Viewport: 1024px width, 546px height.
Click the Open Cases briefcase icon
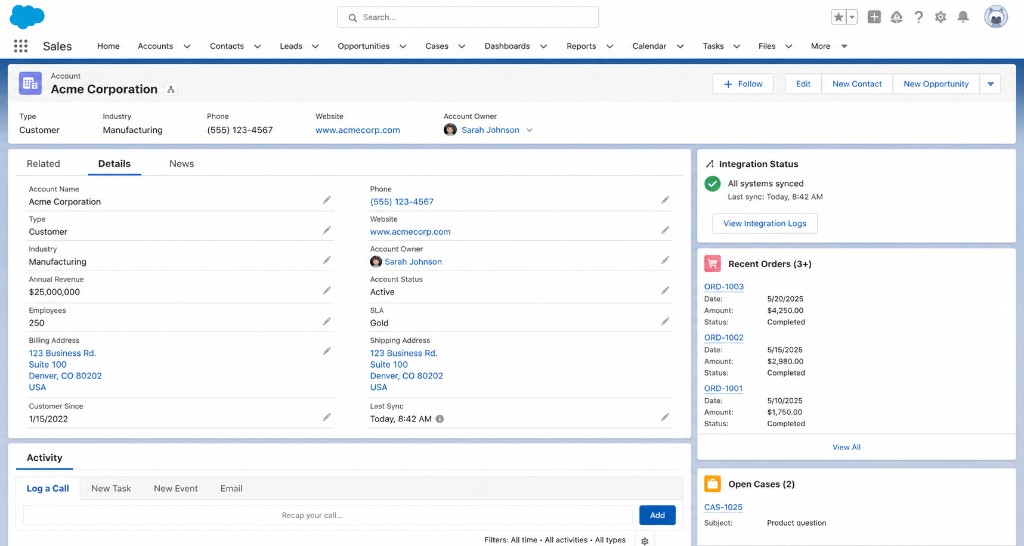[712, 484]
